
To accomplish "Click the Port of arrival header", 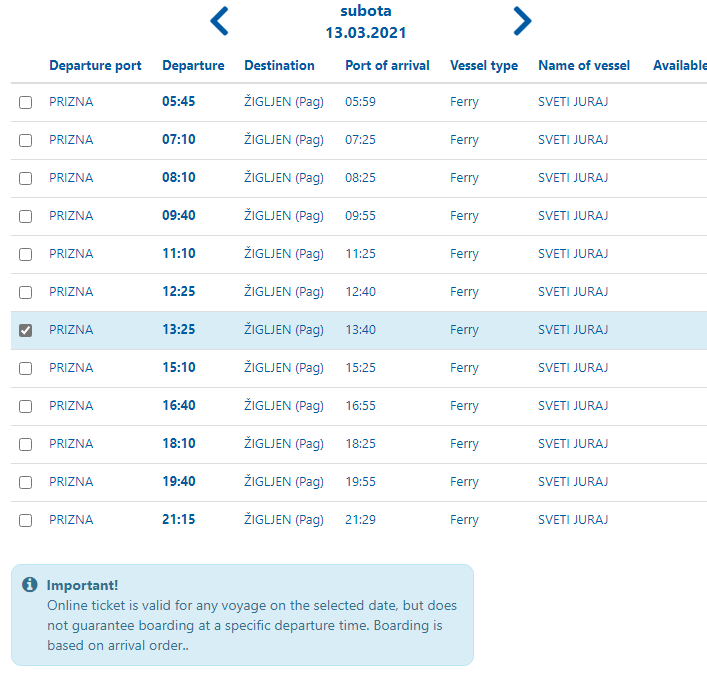I will point(387,66).
